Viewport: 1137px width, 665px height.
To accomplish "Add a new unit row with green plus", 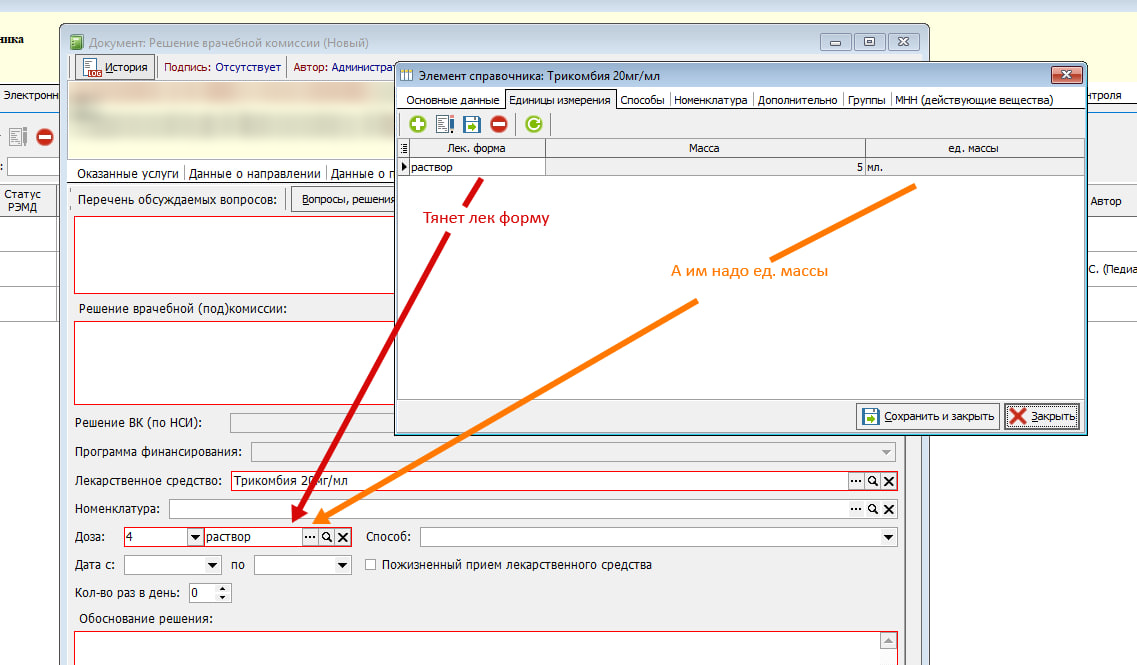I will pyautogui.click(x=418, y=124).
